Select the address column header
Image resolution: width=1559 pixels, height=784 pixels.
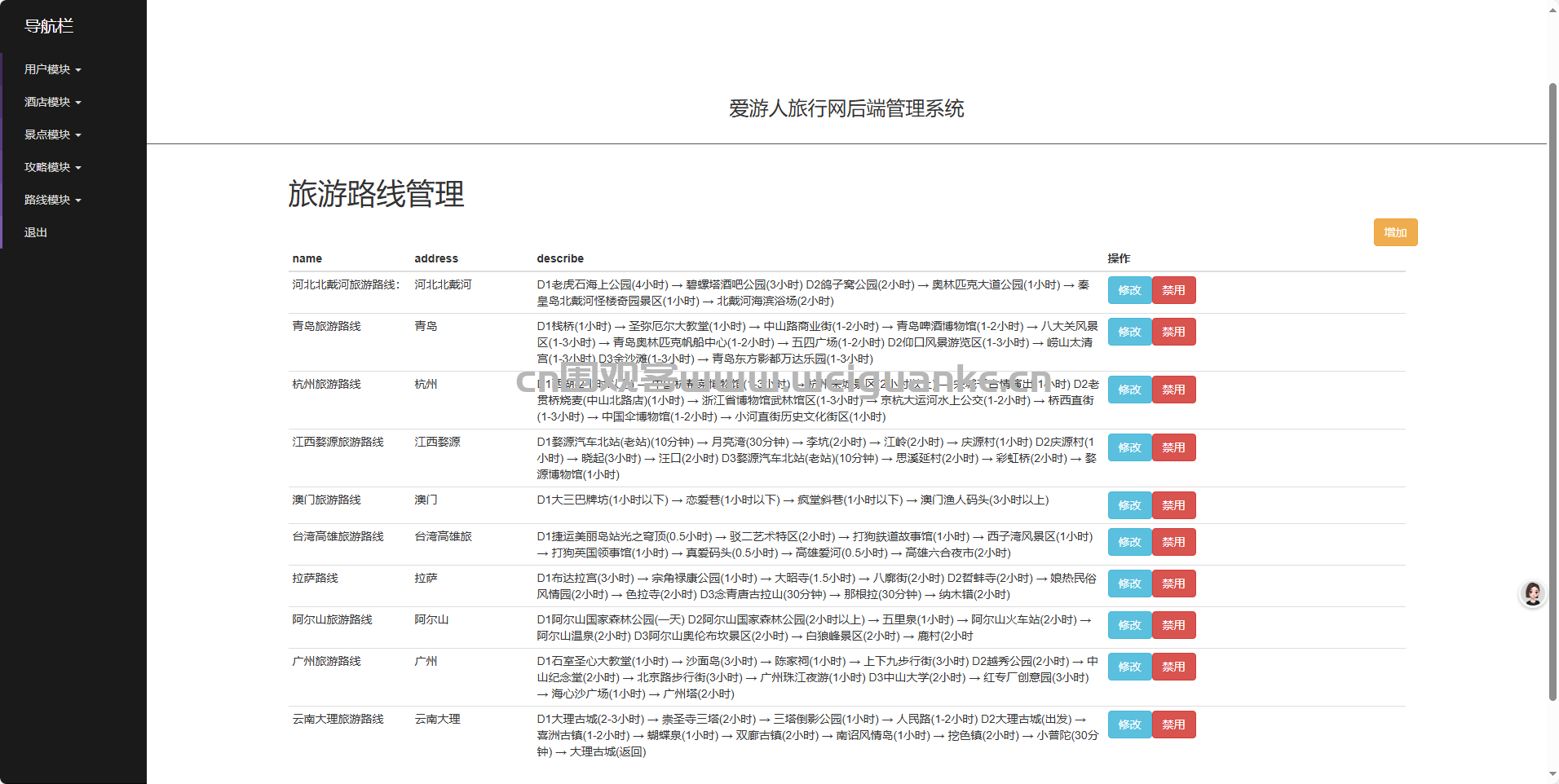(x=436, y=258)
